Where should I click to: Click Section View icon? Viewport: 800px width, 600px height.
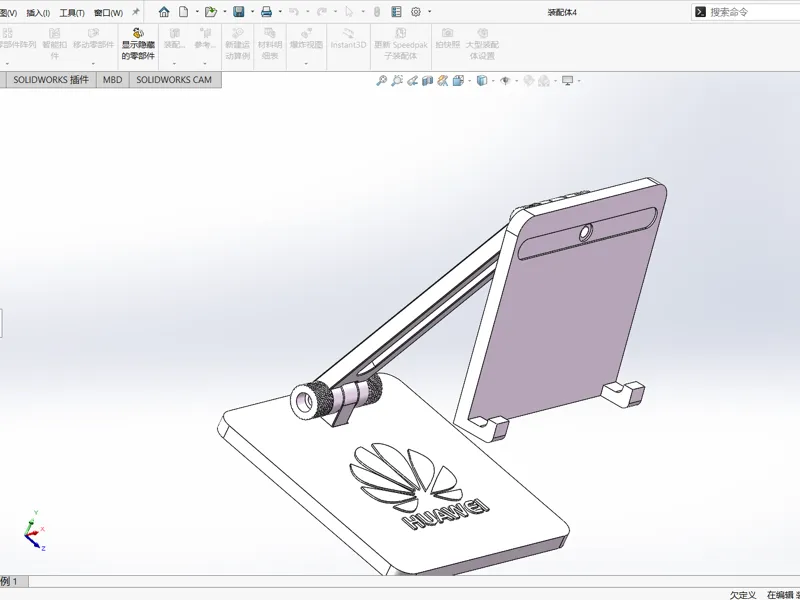tap(428, 81)
